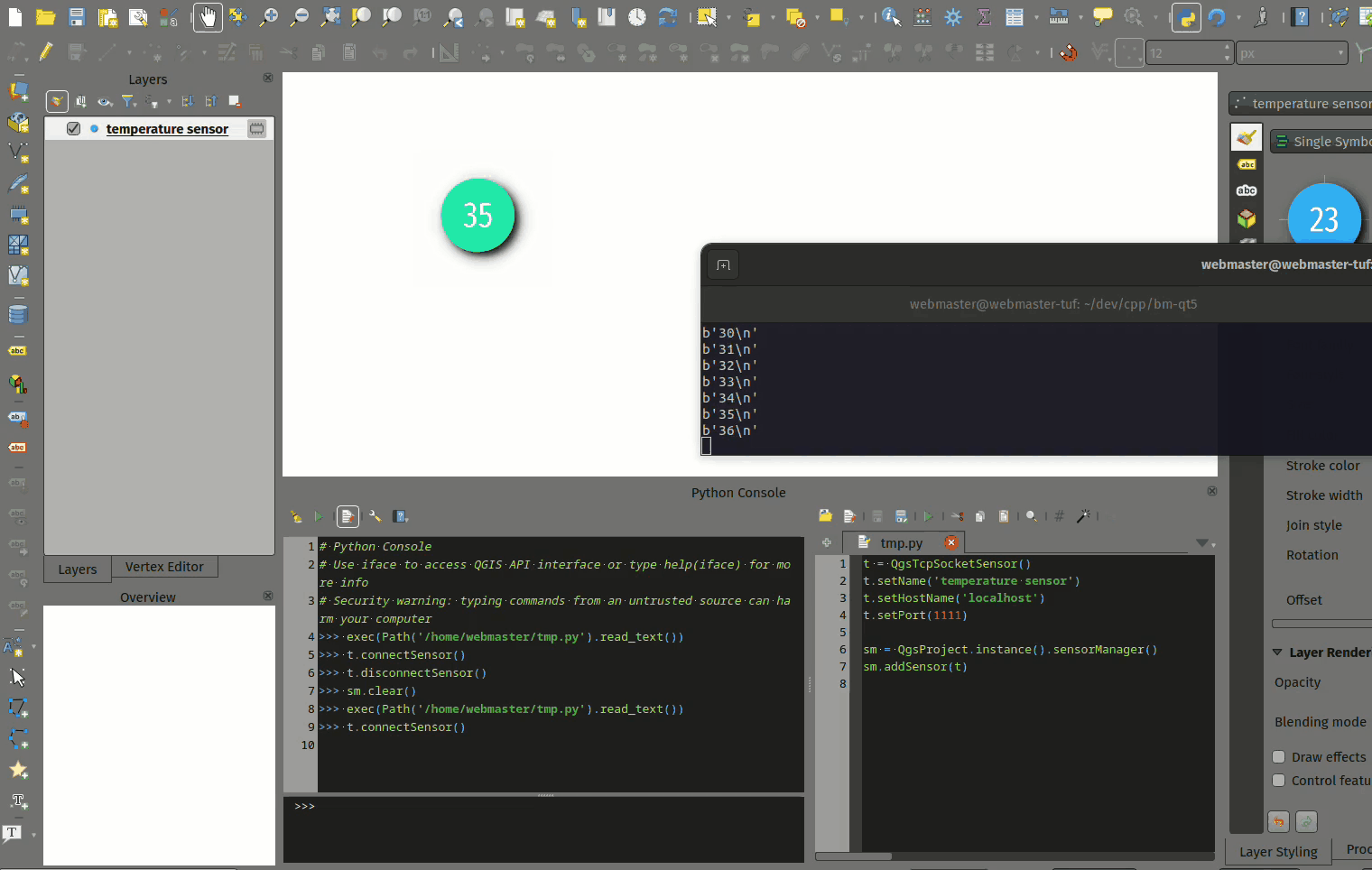Switch to the Vertex Editor tab
Image resolution: width=1372 pixels, height=870 pixels.
click(164, 567)
